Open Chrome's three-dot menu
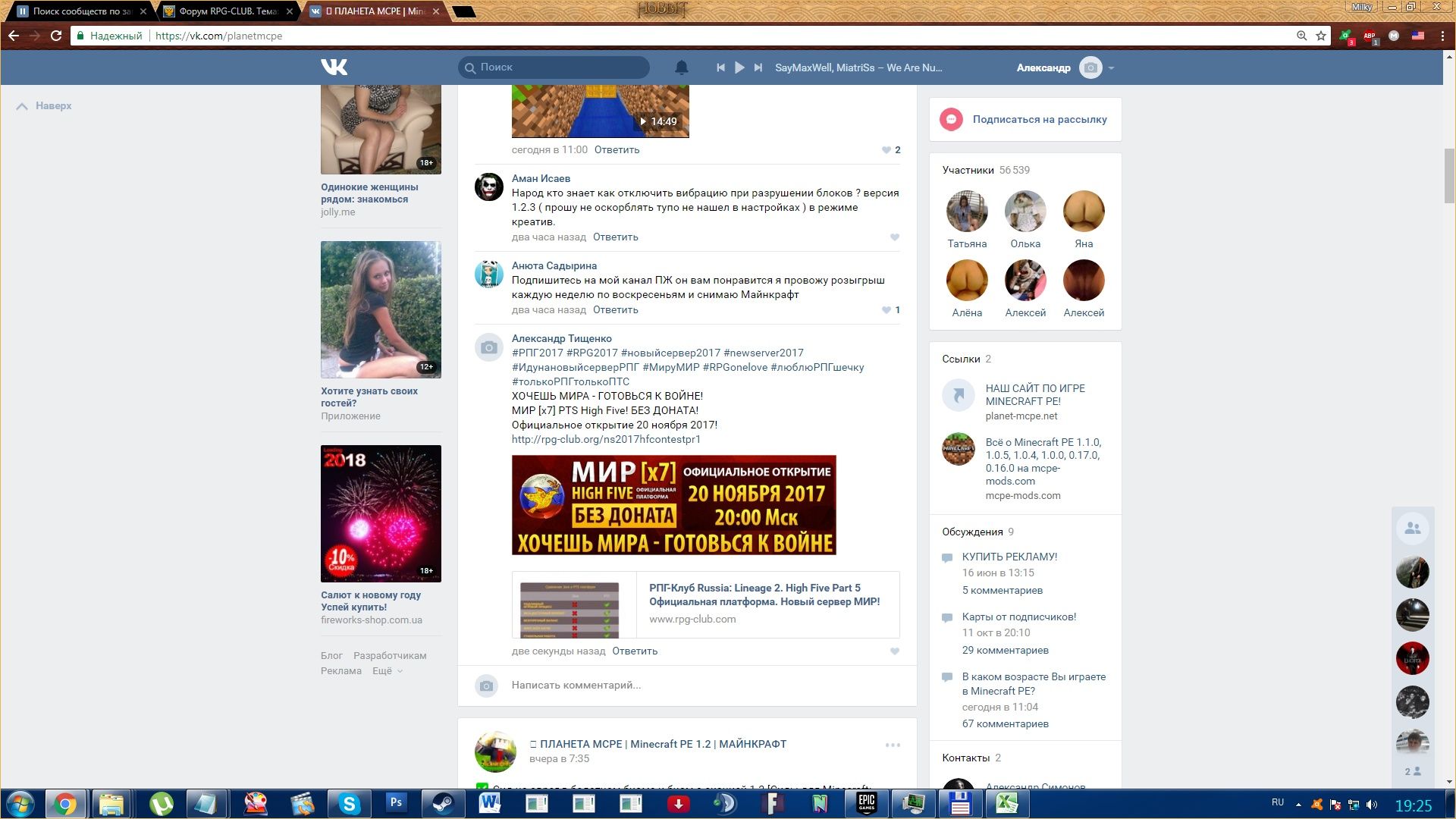Screen dimensions: 1456x819 [x=1442, y=36]
